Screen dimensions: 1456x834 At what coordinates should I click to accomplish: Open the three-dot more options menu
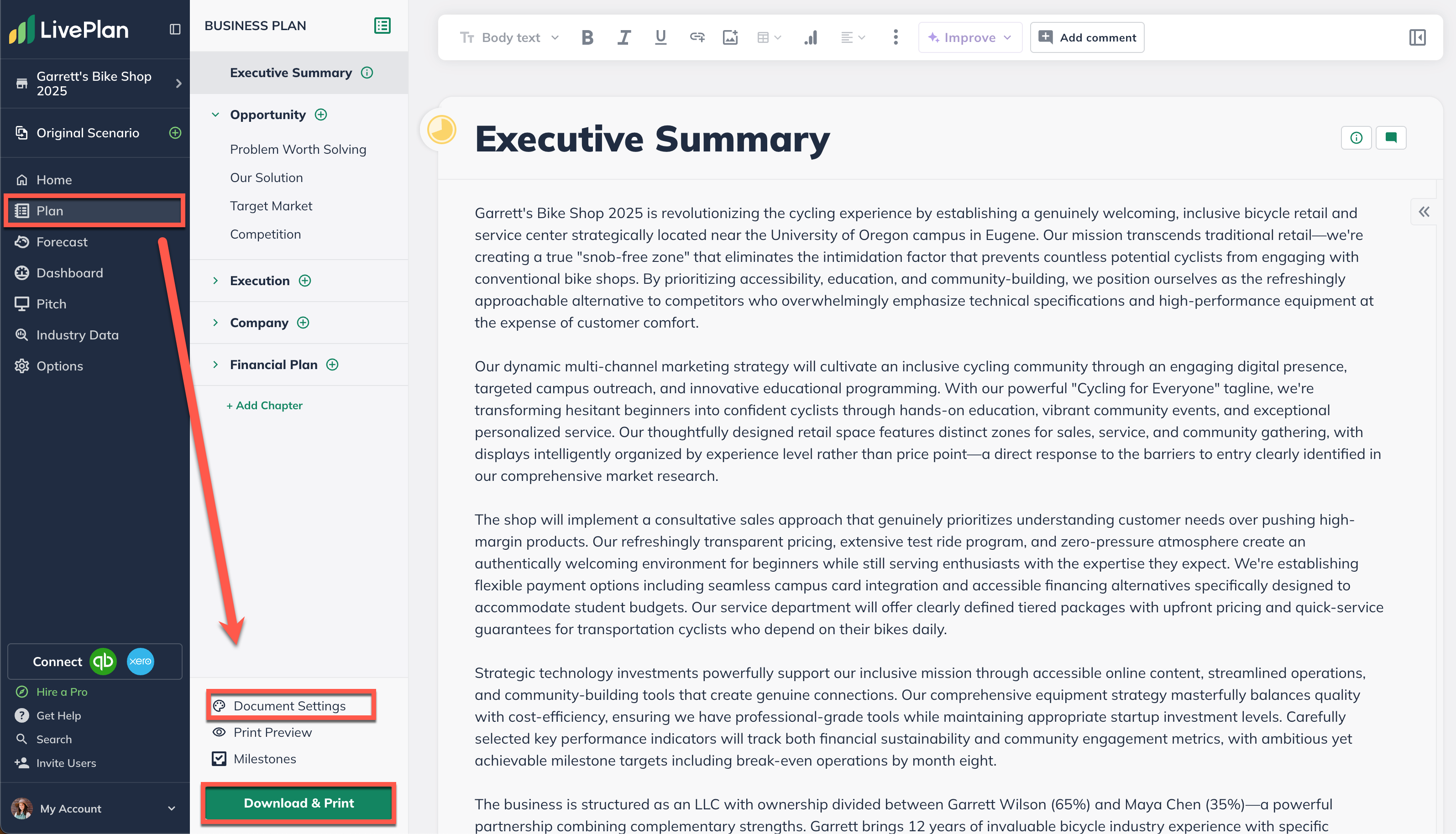[x=895, y=38]
